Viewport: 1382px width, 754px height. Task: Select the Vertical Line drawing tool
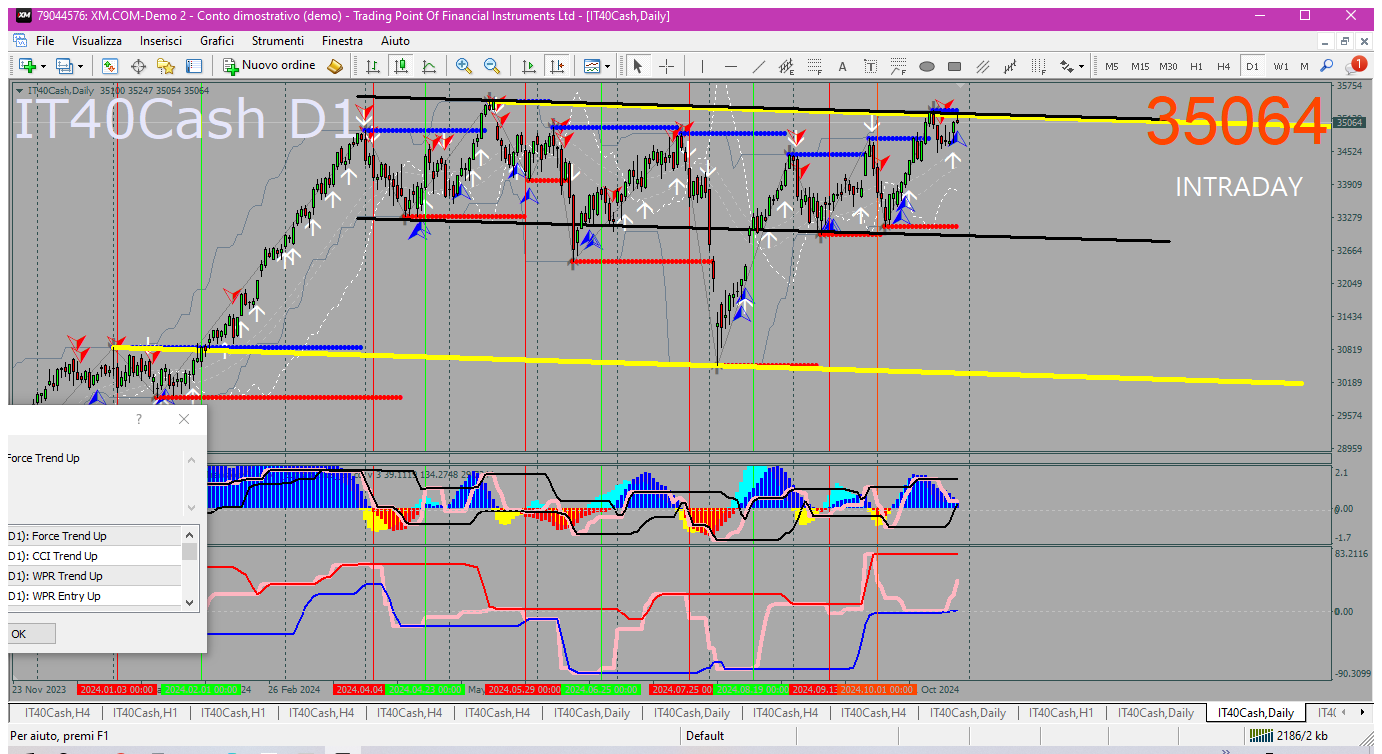(x=702, y=66)
